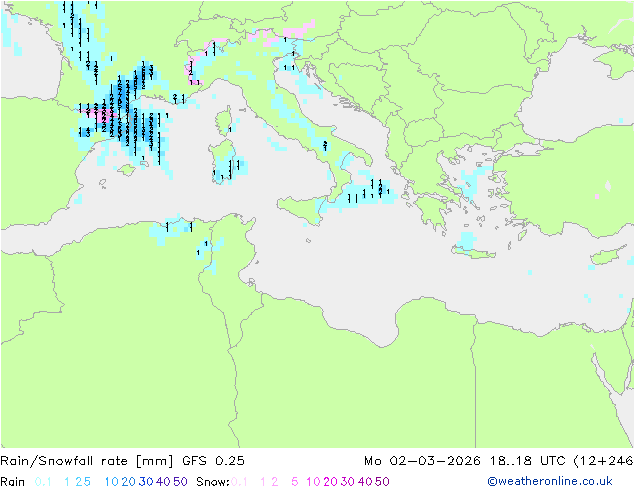Click the island of Crete on map
Screen dimensions: 634x490
coord(473,252)
